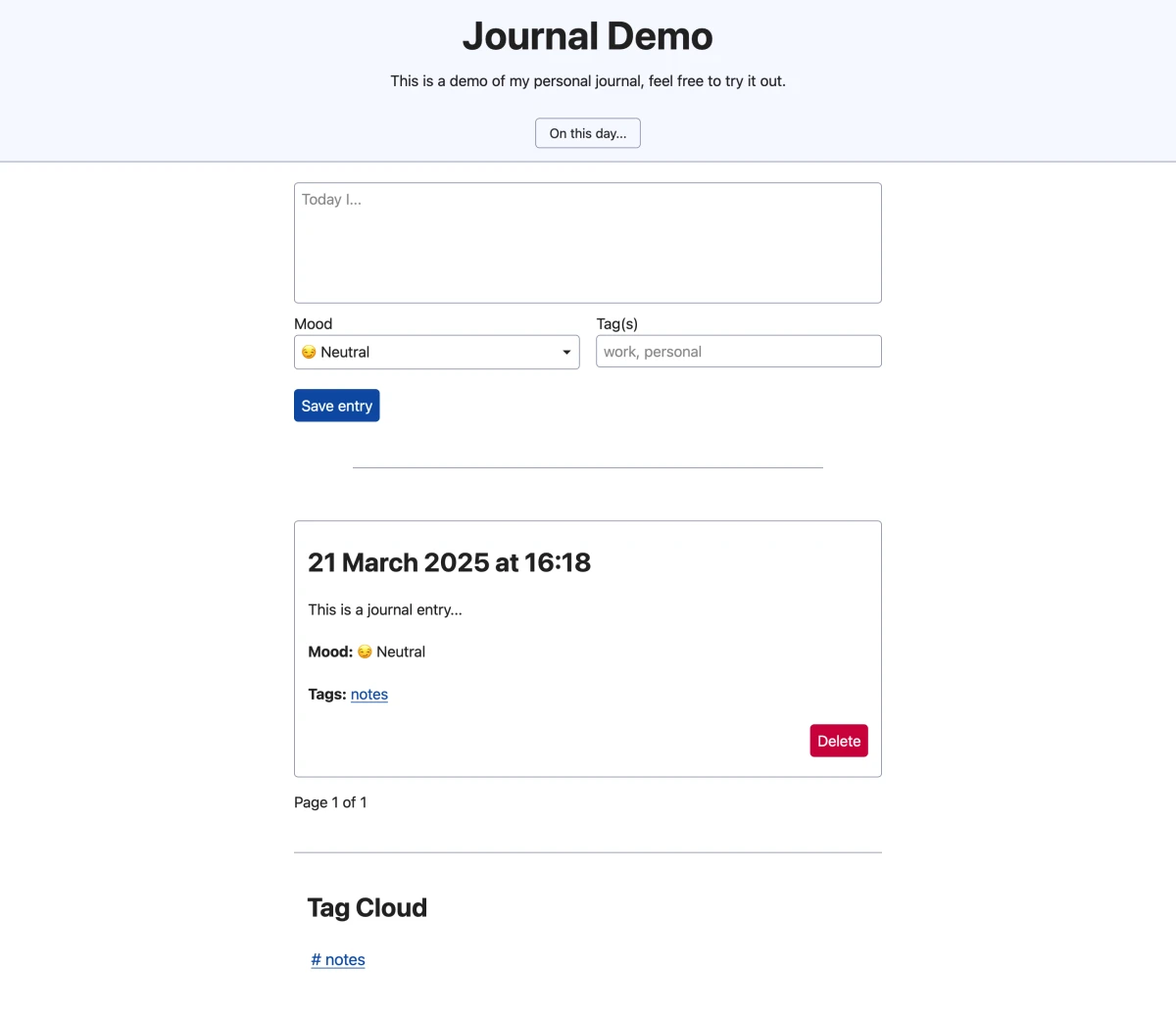
Task: Click the dropdown arrow on the Mood selector
Action: (566, 351)
